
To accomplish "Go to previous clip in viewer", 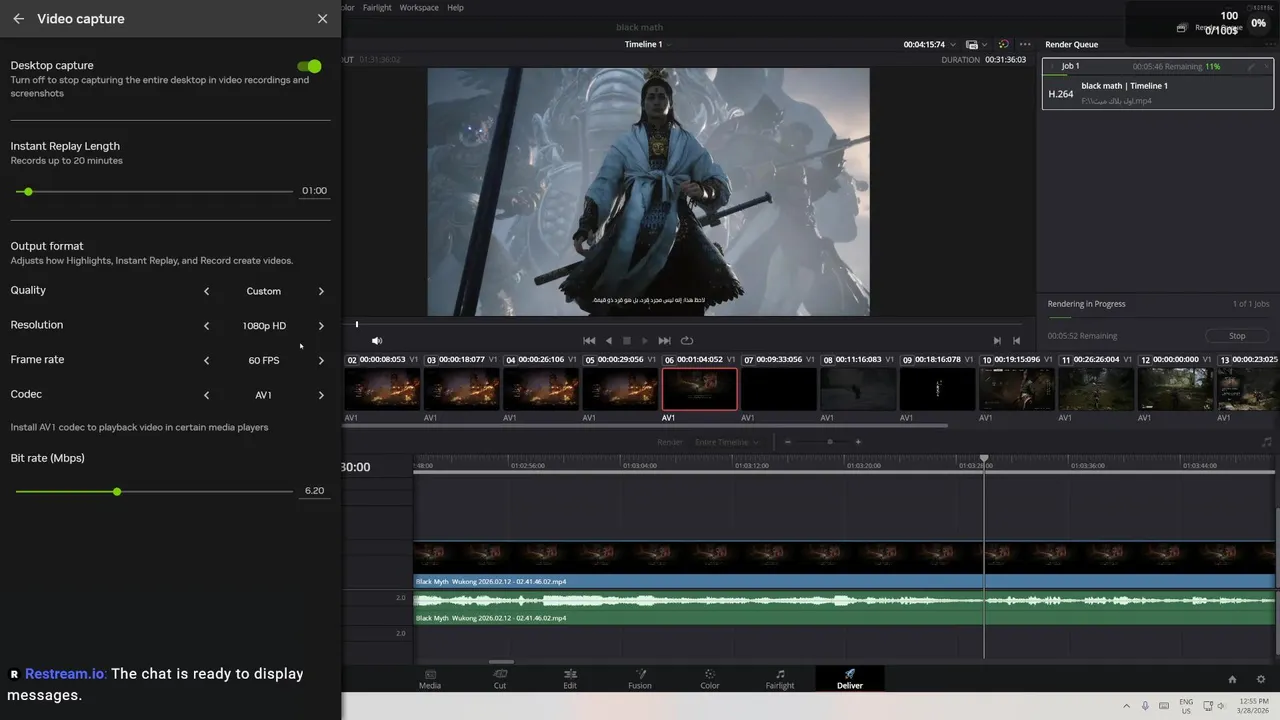I will [x=1017, y=341].
